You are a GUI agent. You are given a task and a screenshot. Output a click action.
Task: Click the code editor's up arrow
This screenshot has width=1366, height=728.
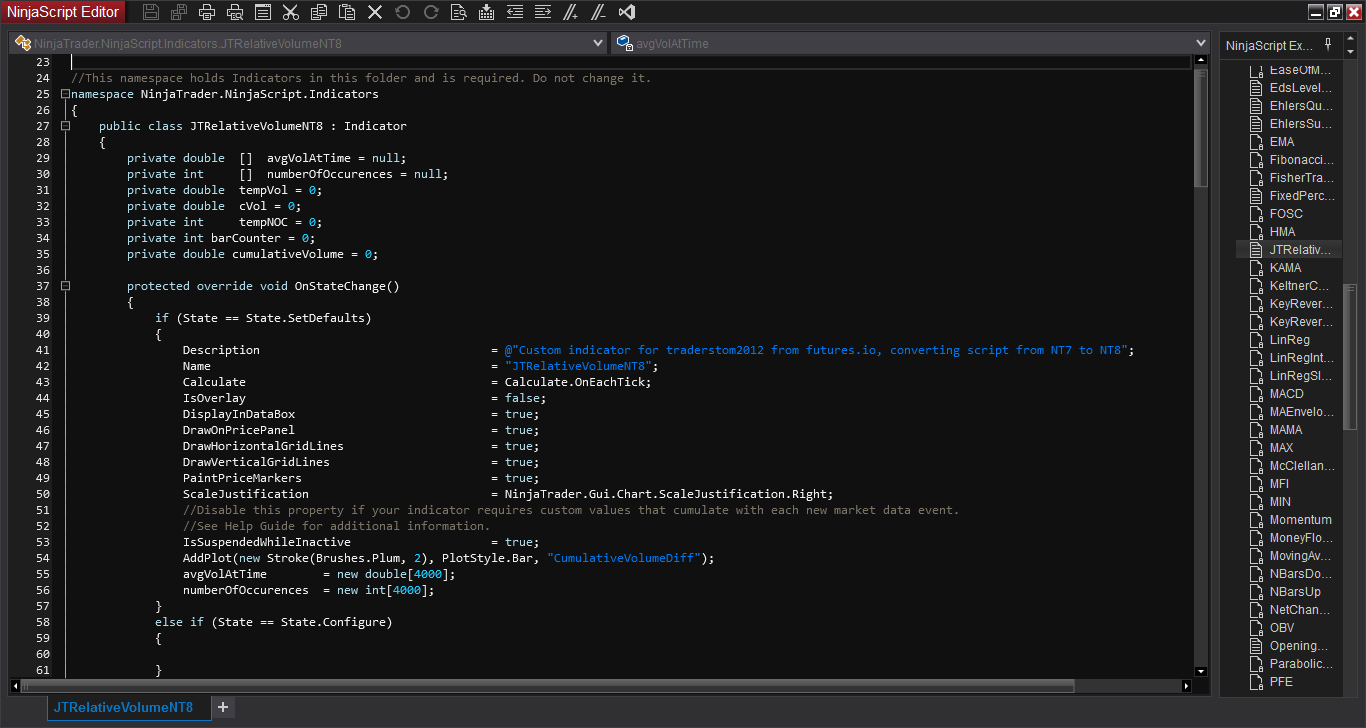[x=1201, y=62]
